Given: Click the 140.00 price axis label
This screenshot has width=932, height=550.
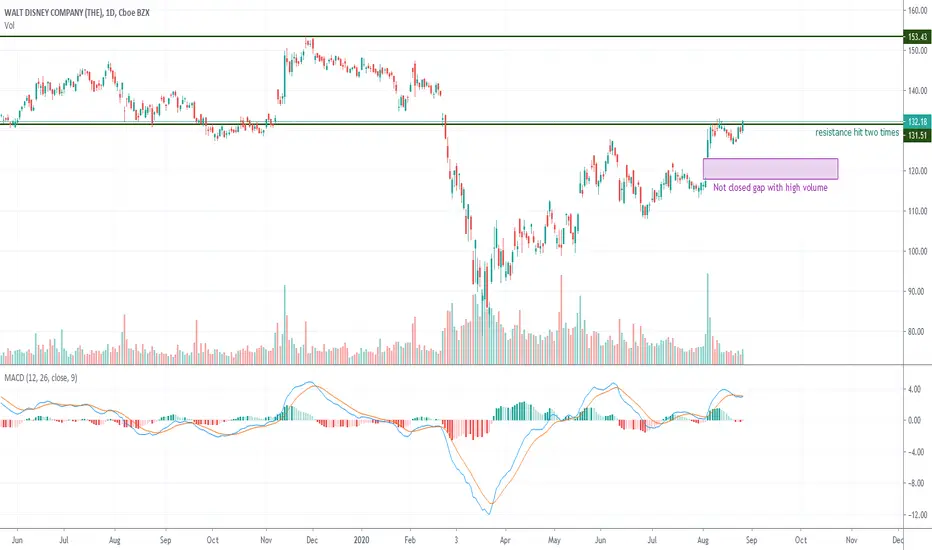Looking at the screenshot, I should [917, 91].
